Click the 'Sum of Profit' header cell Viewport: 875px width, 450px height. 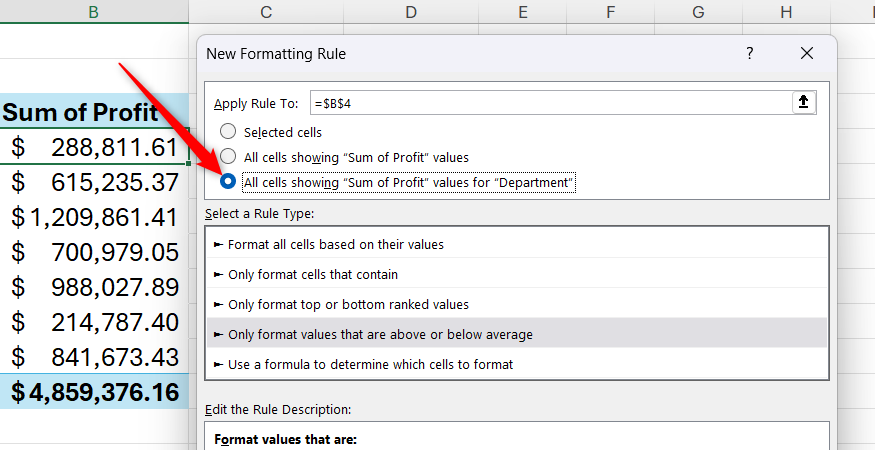(x=94, y=112)
